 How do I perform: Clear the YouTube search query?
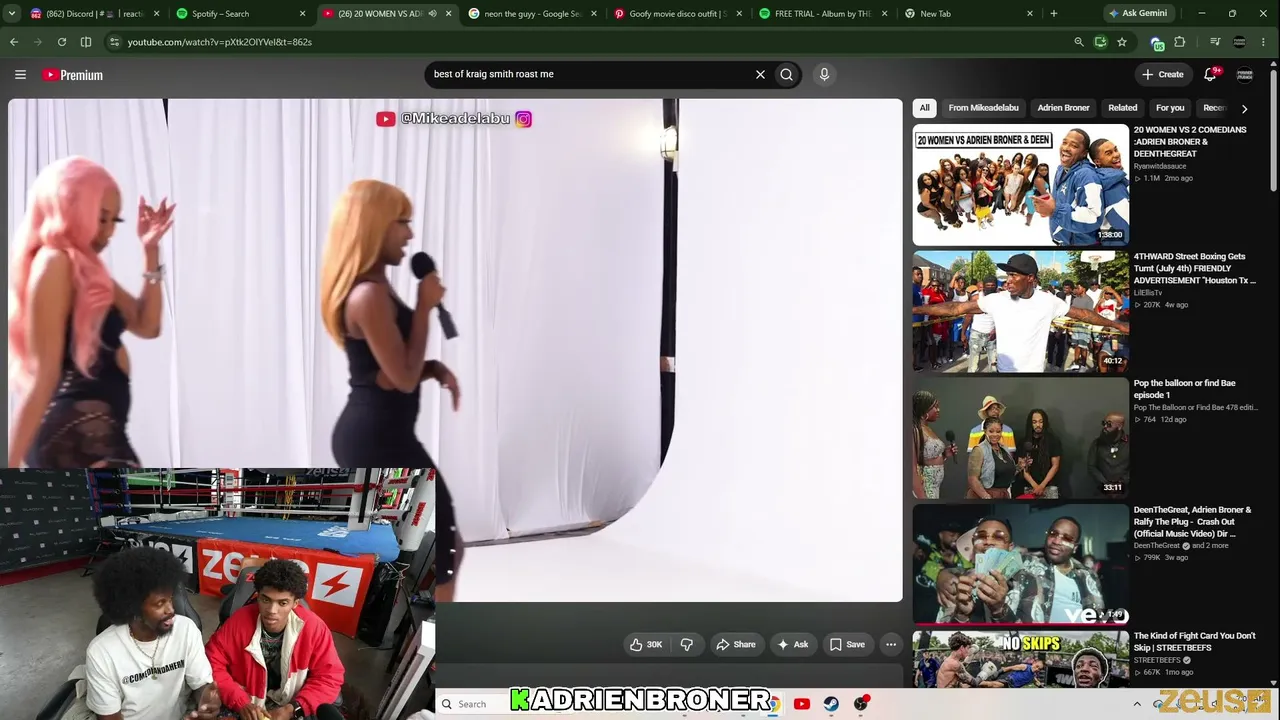click(760, 74)
